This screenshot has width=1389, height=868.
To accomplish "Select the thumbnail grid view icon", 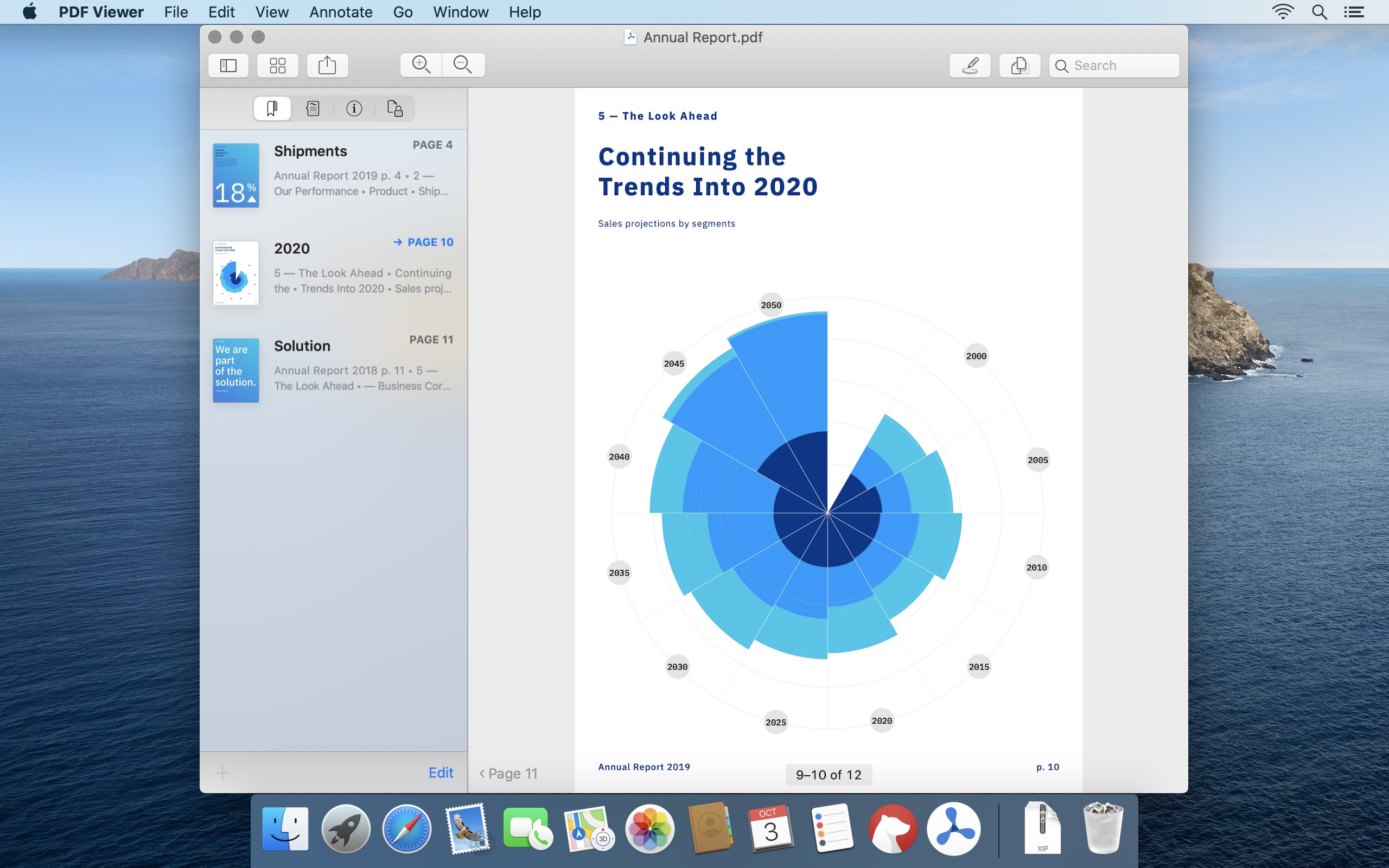I will click(278, 65).
